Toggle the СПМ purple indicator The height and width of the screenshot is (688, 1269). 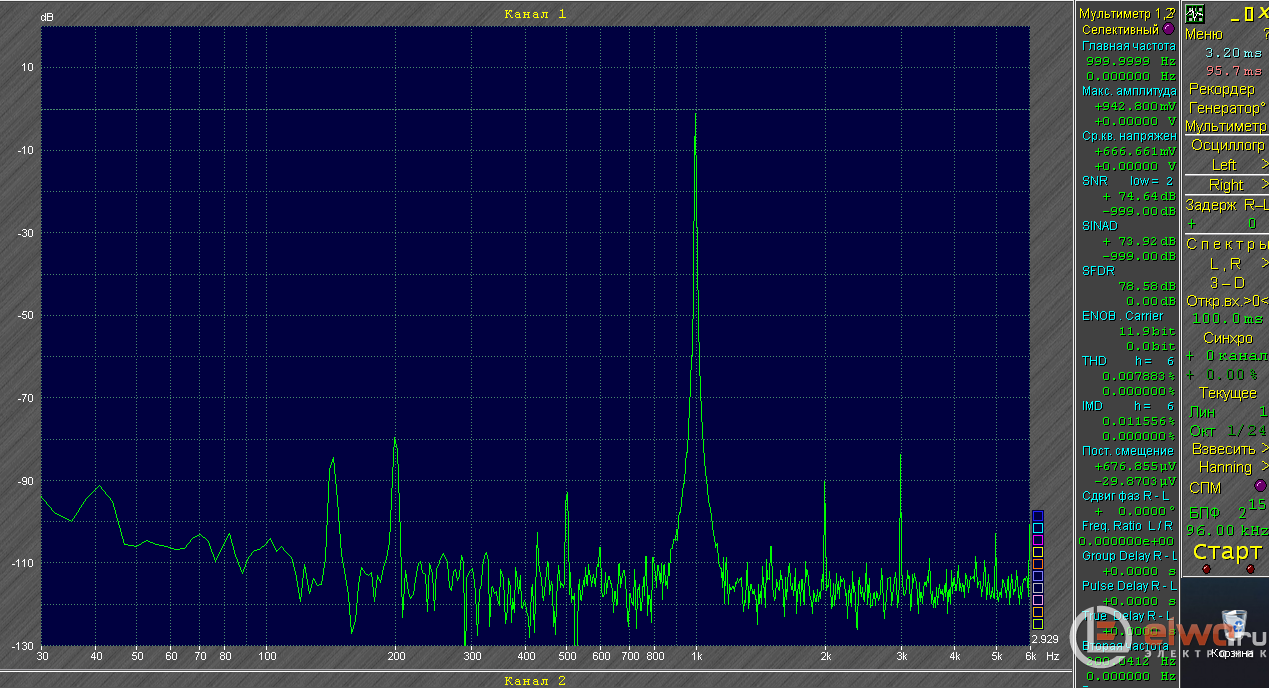pyautogui.click(x=1259, y=486)
